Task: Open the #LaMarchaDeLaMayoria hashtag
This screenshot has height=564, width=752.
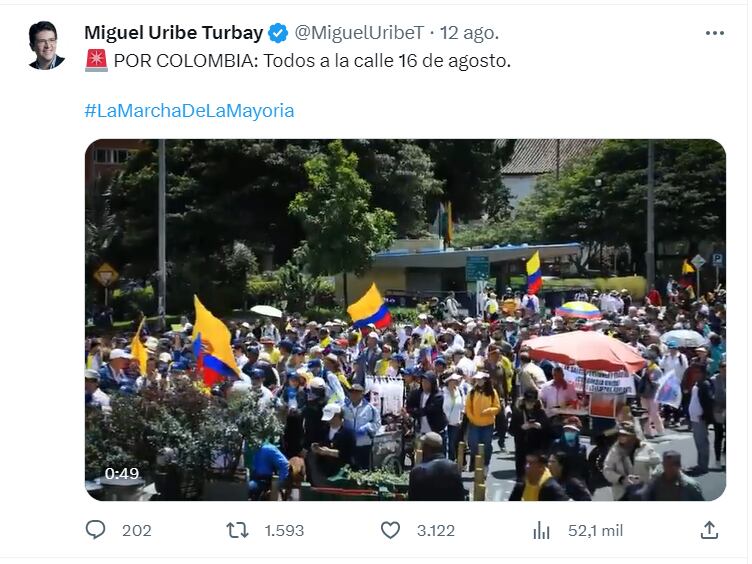Action: [x=189, y=111]
